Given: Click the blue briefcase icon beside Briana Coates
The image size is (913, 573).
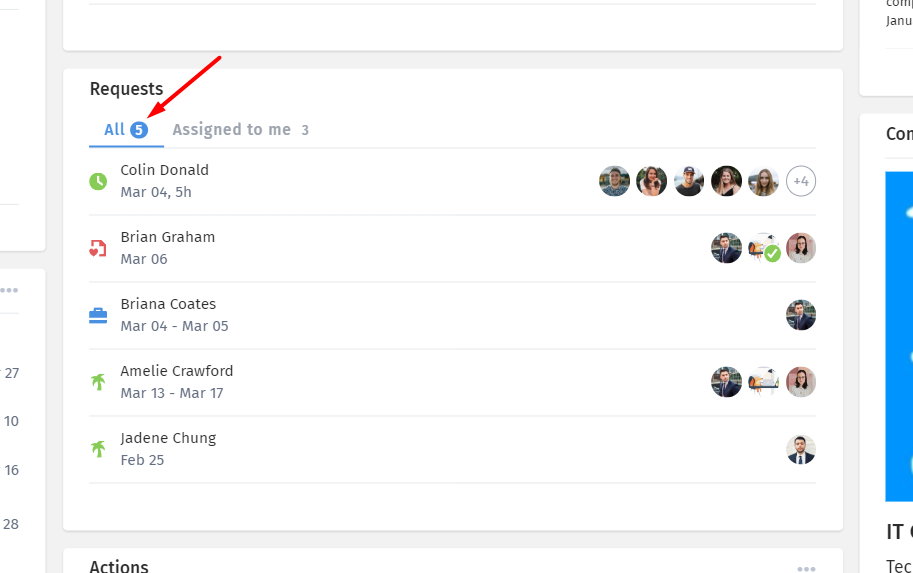Looking at the screenshot, I should click(98, 316).
